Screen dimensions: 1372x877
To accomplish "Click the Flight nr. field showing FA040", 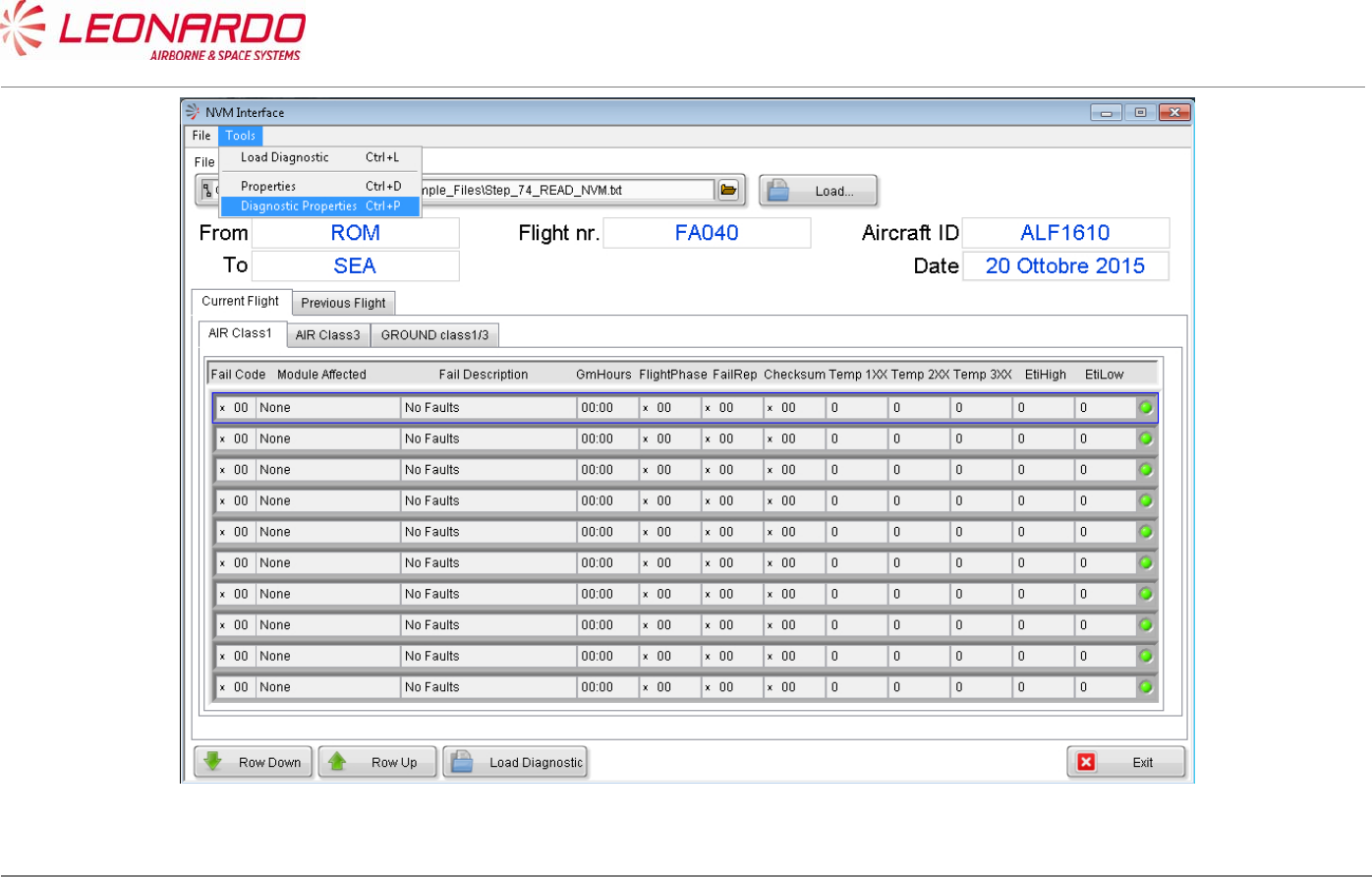I will point(707,234).
